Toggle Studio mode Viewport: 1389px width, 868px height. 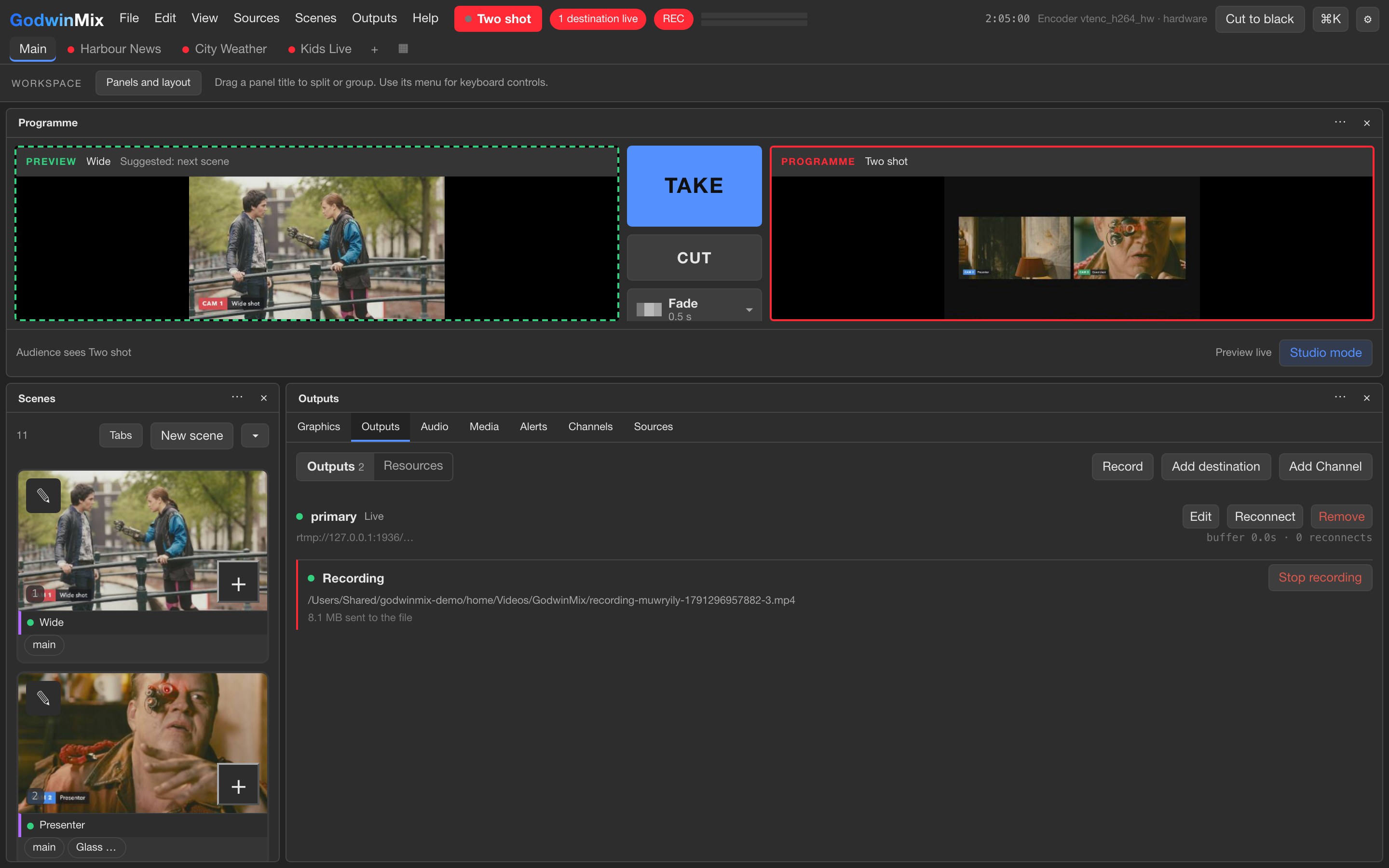pyautogui.click(x=1325, y=353)
